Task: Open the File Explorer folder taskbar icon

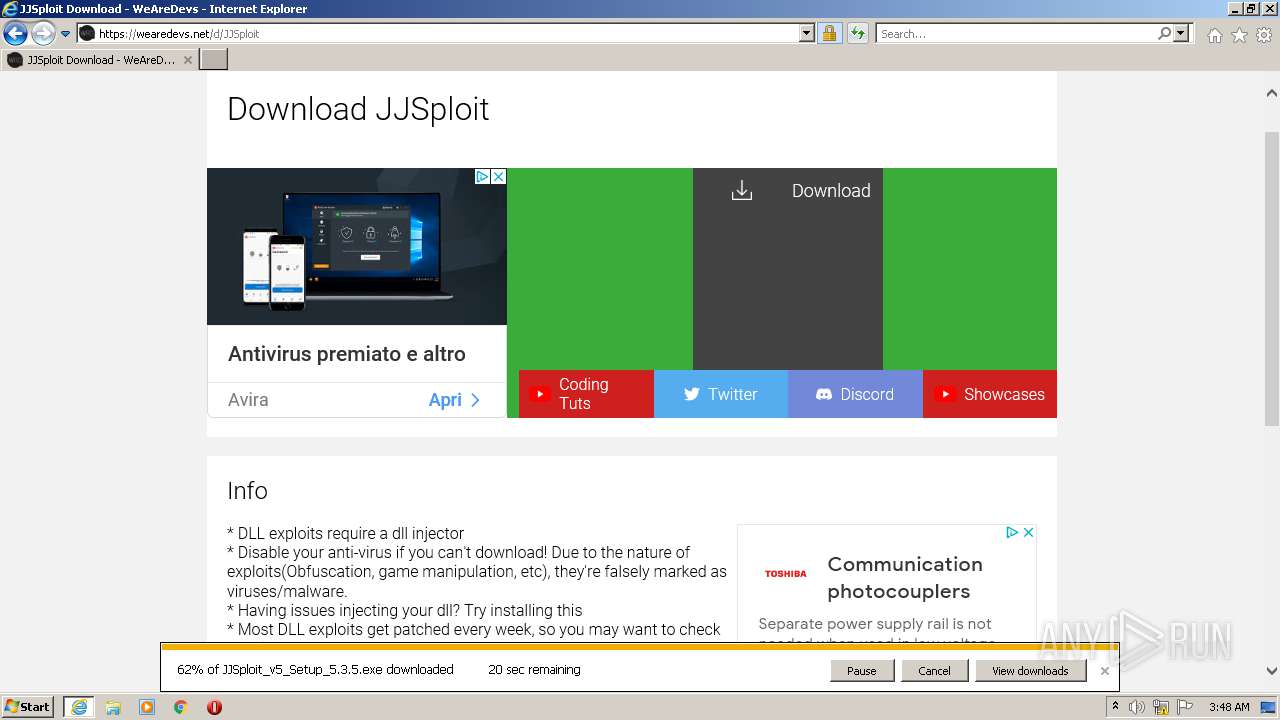Action: pos(113,707)
